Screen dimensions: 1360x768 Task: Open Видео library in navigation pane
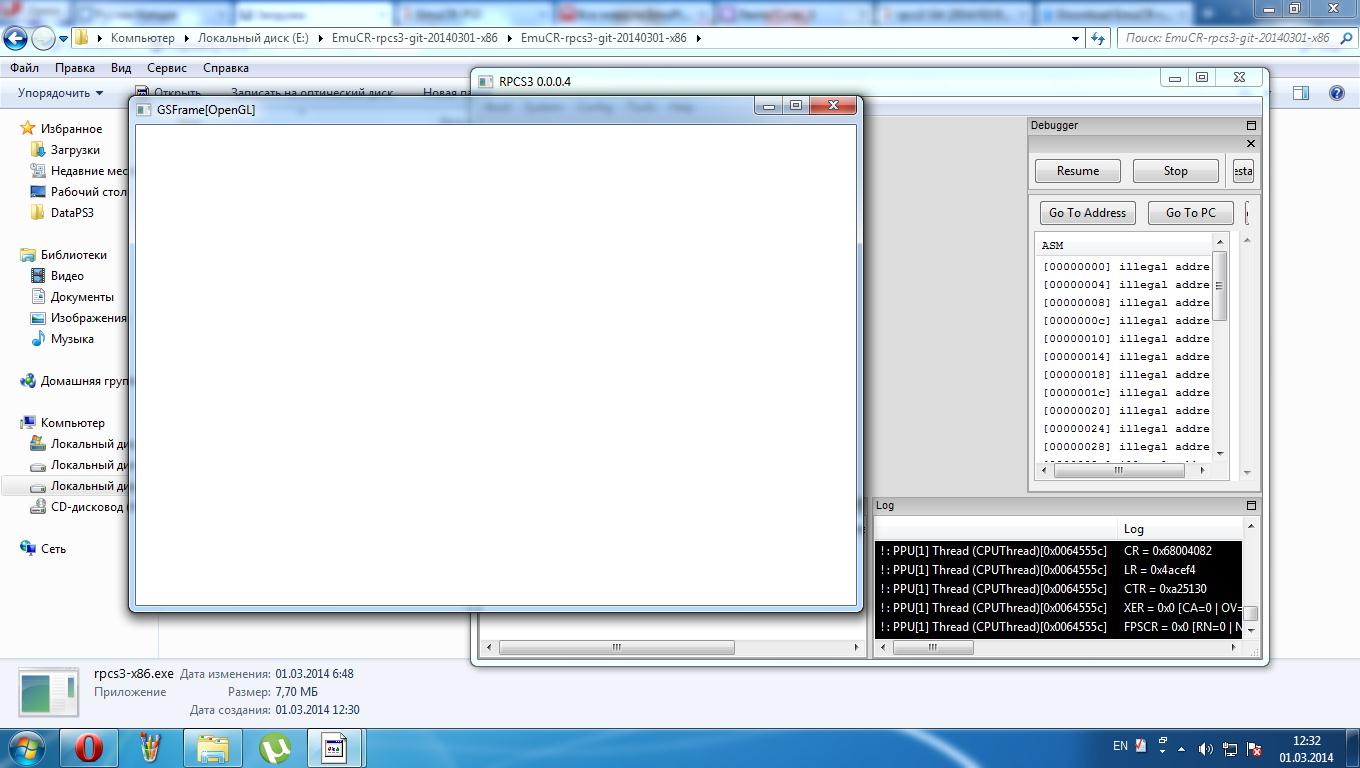coord(67,276)
